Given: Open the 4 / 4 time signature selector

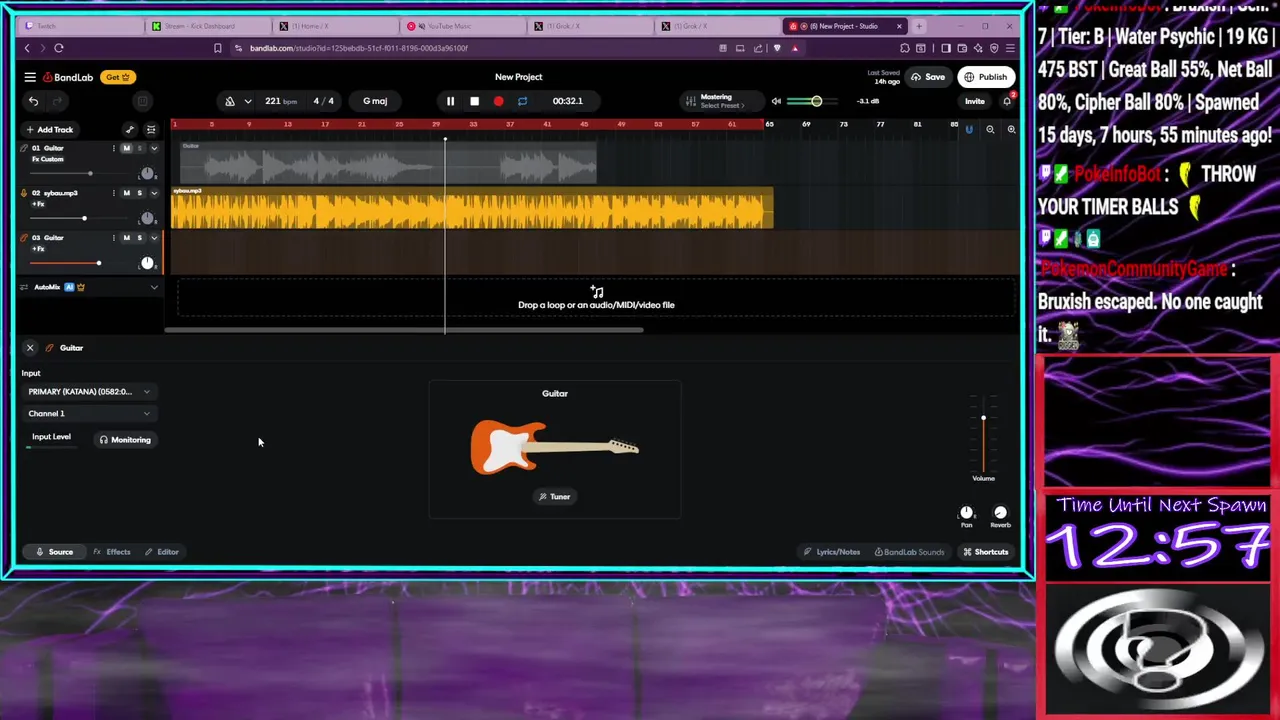Looking at the screenshot, I should click(x=323, y=101).
